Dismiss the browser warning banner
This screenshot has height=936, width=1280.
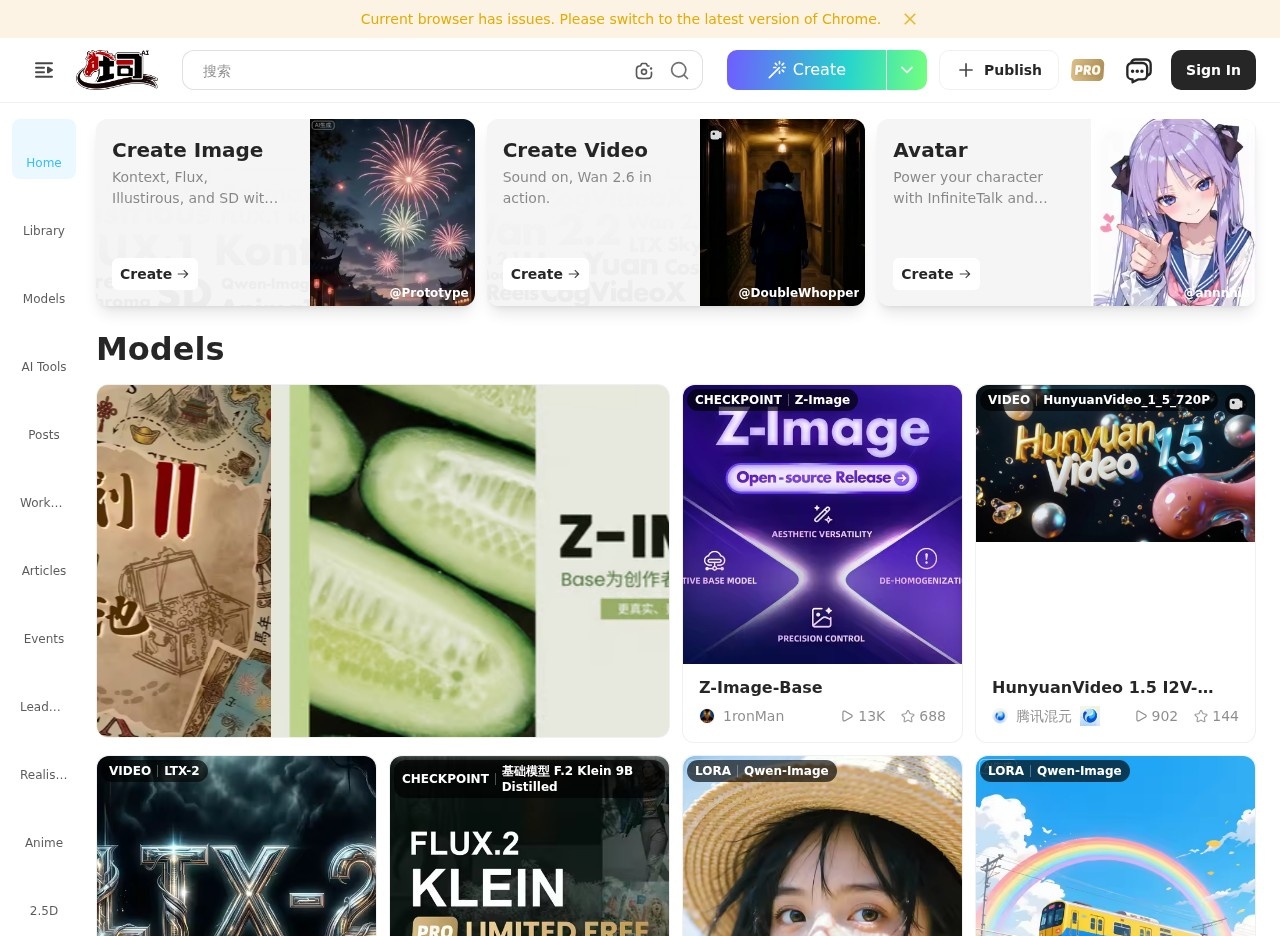pos(910,19)
